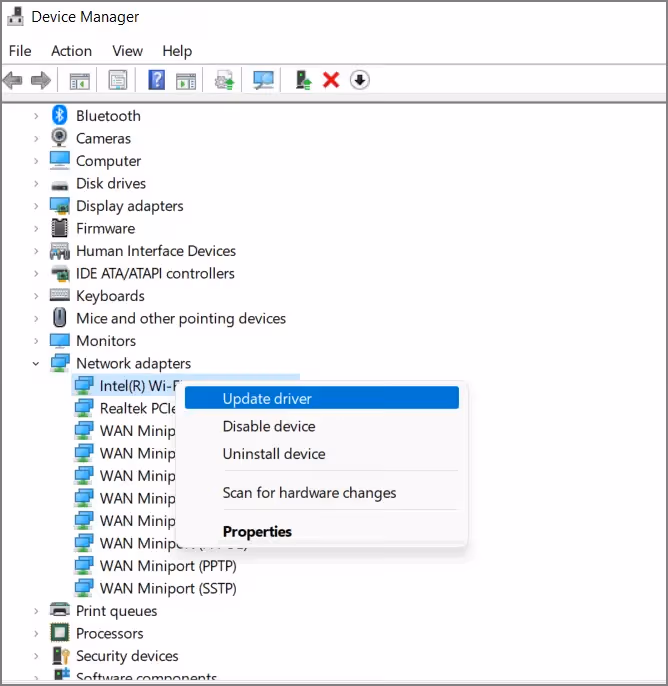Click the Security devices key icon

point(61,655)
